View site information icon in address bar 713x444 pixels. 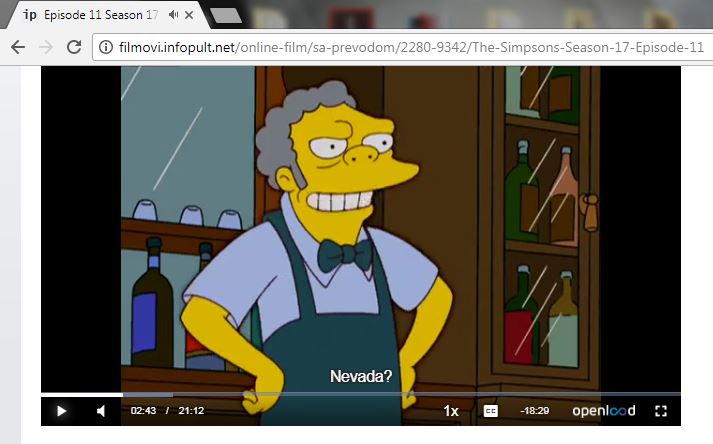coord(106,47)
